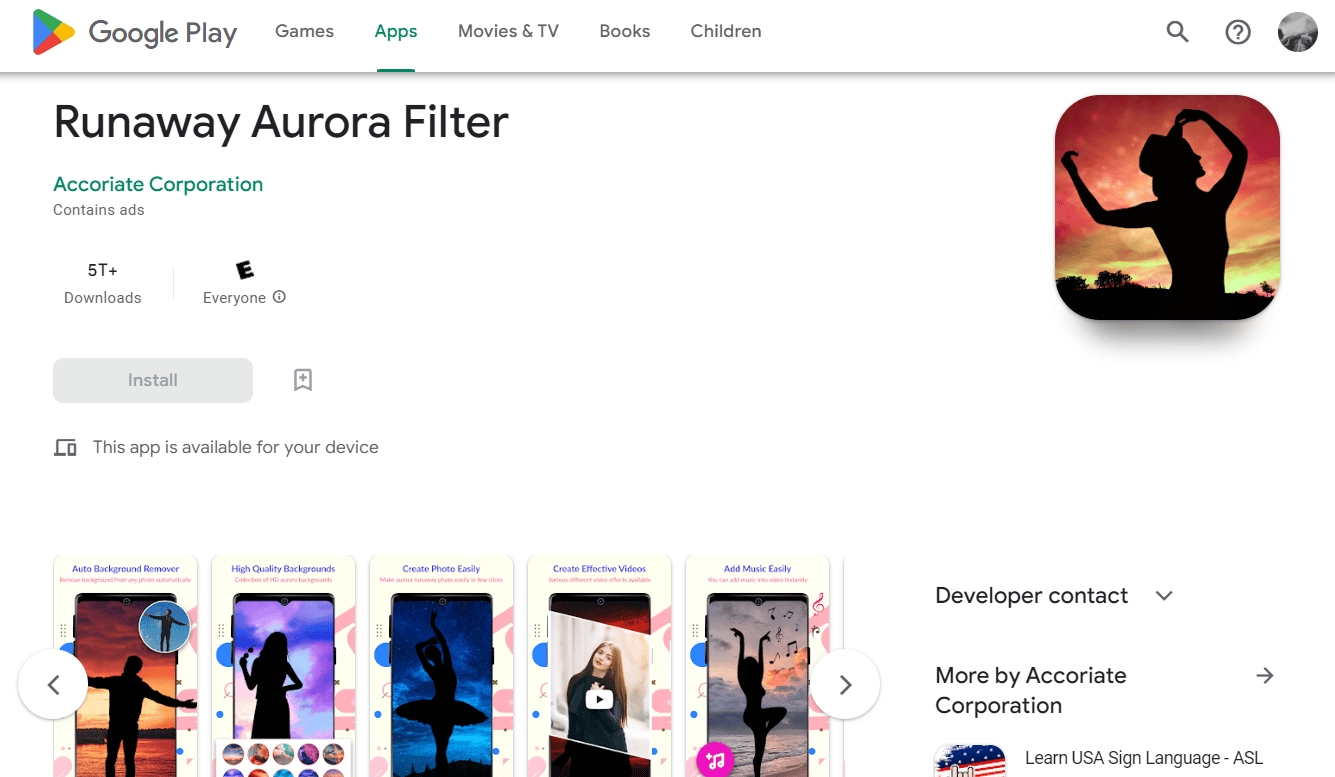Click the Install button
1335x777 pixels.
click(153, 380)
